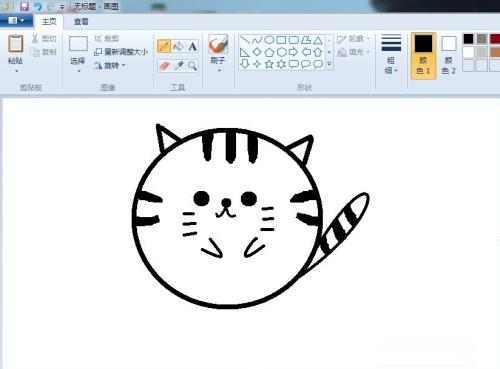Select the Eraser tool
Viewport: 500px width, 369px height.
pyautogui.click(x=164, y=66)
